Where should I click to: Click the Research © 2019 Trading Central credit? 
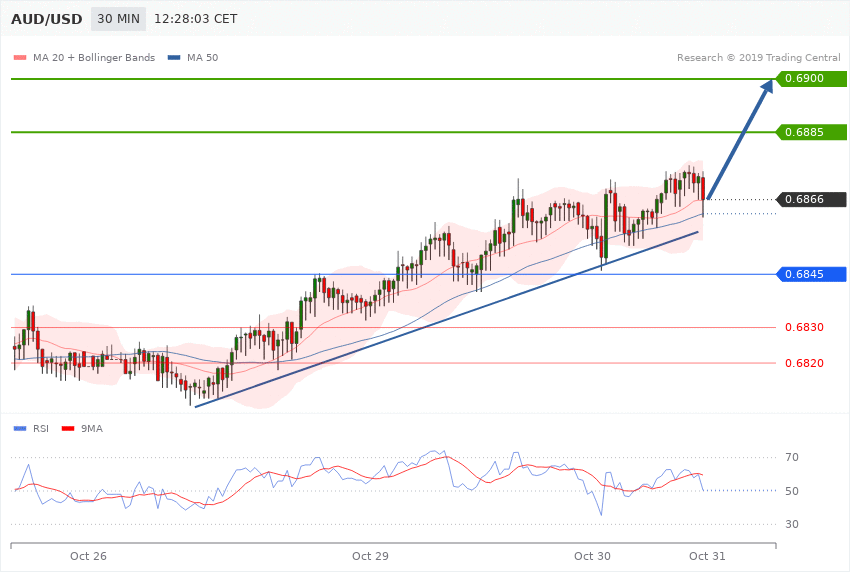(758, 57)
